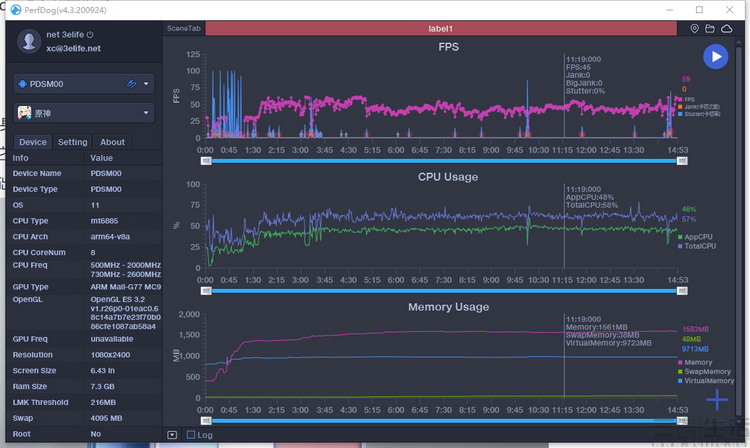Click the user avatar icon
750x448 pixels.
(x=29, y=41)
